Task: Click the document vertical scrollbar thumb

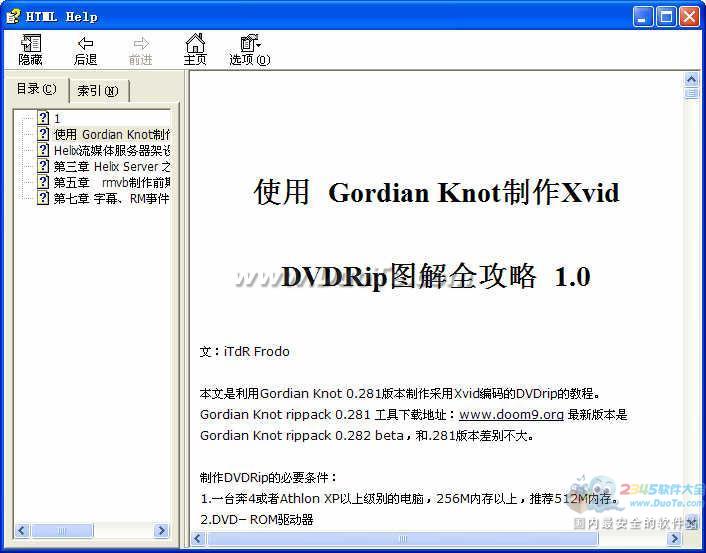Action: (x=691, y=93)
